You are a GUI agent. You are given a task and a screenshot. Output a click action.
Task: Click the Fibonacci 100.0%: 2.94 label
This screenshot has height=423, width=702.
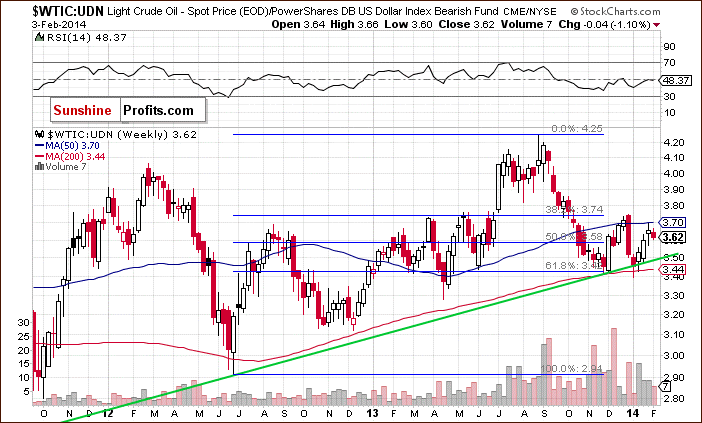click(x=573, y=369)
